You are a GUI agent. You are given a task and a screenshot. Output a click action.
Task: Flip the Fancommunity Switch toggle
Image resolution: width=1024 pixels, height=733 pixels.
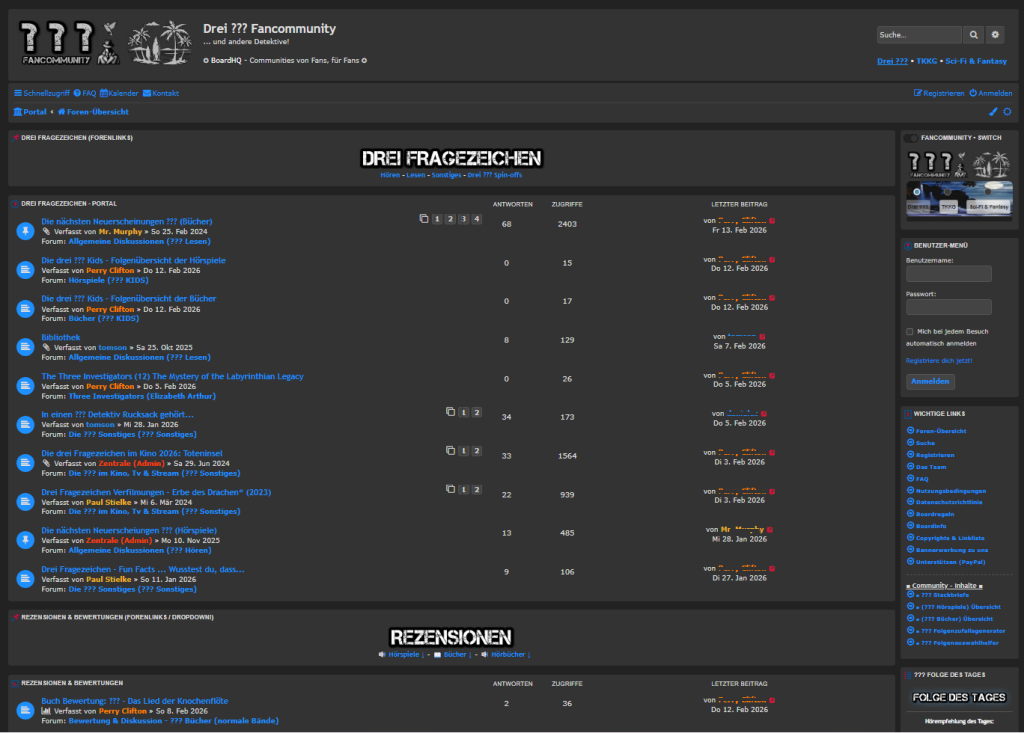coord(910,138)
